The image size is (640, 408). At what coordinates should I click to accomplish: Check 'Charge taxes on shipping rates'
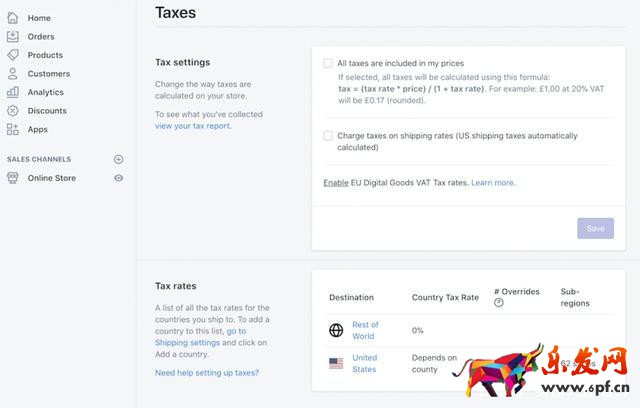click(x=328, y=135)
